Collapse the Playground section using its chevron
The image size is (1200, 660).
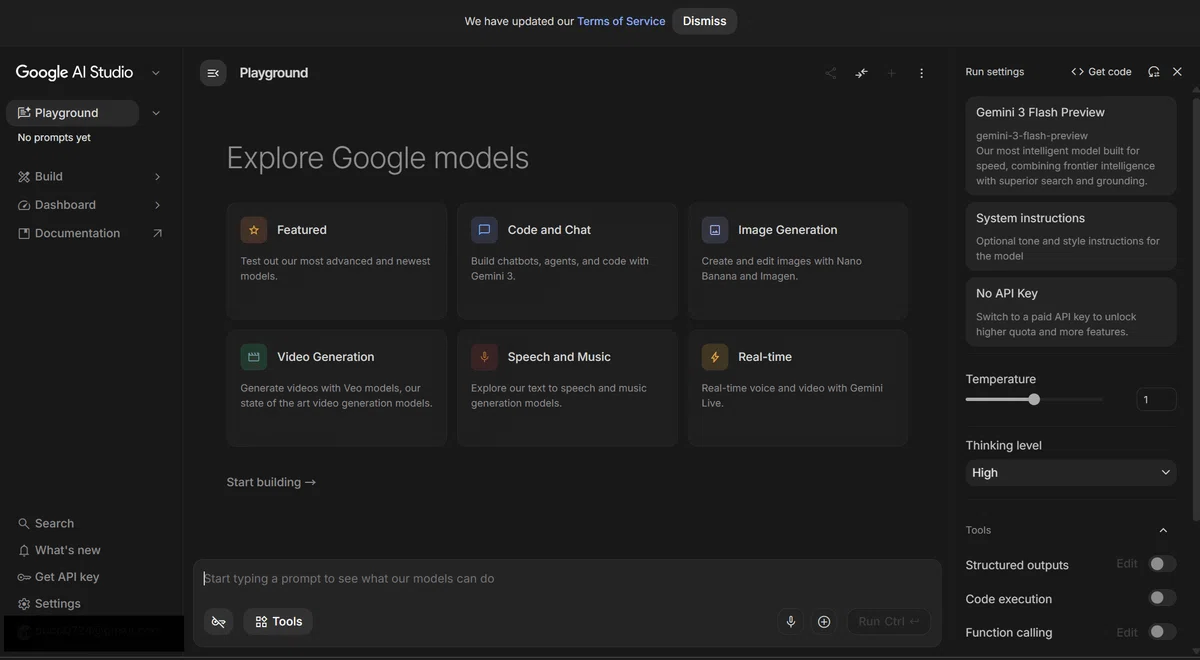pos(156,113)
